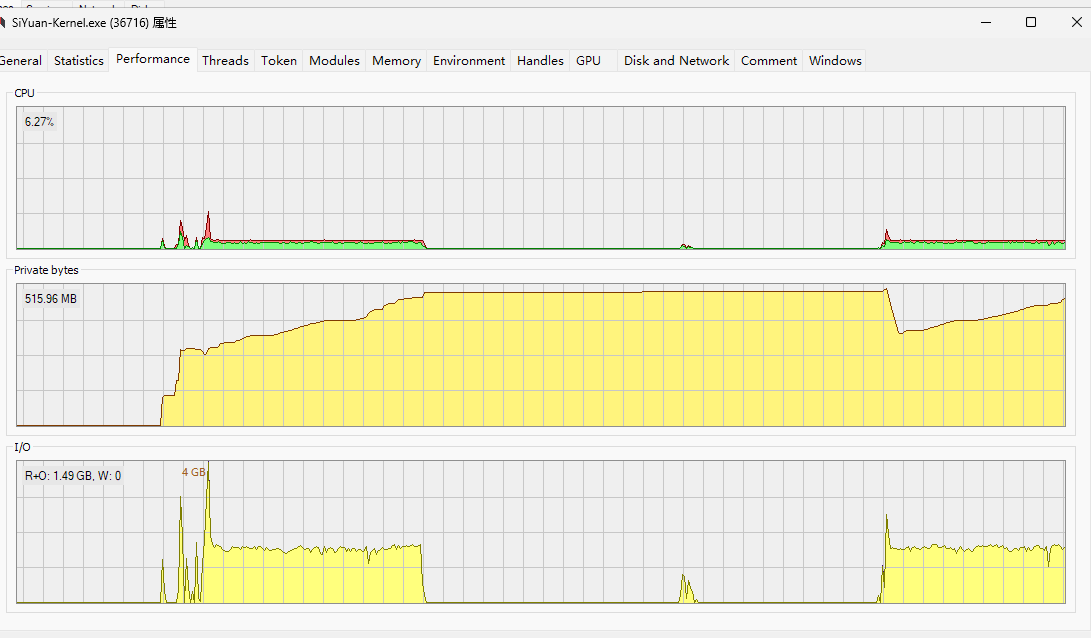The width and height of the screenshot is (1091, 638).
Task: Show the Windows tab
Action: pos(835,61)
